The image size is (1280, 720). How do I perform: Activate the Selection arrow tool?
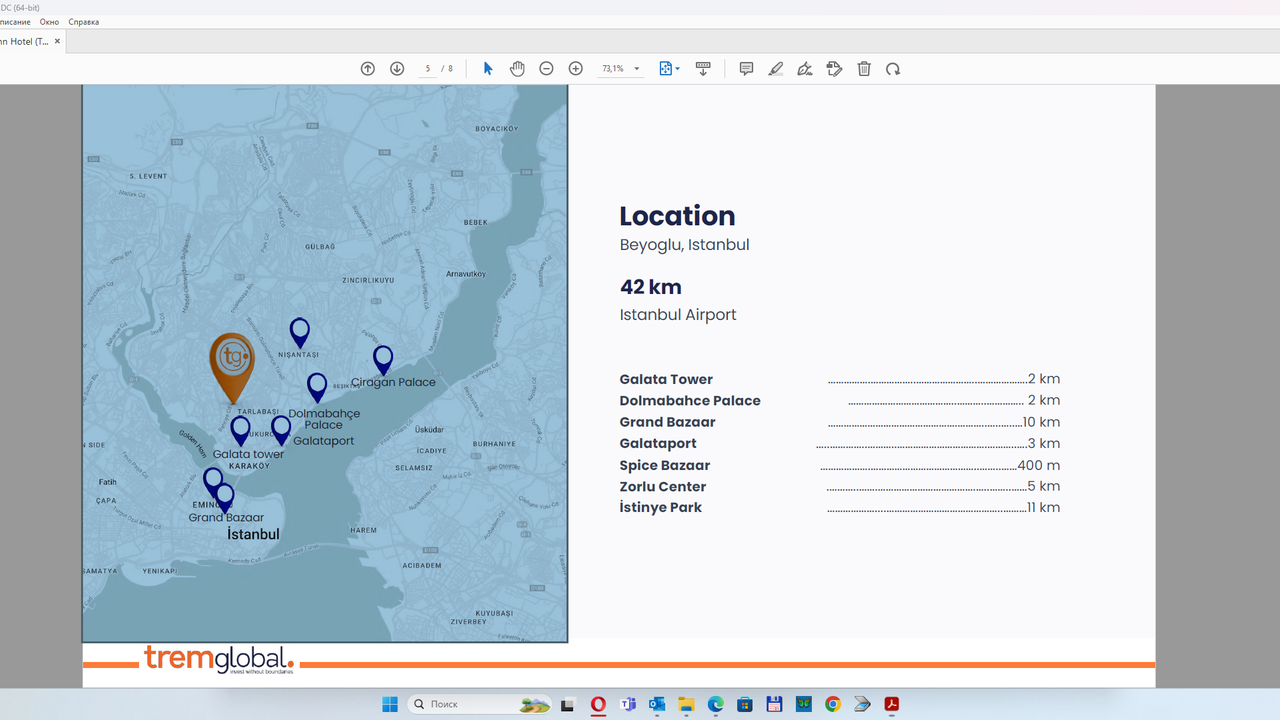click(x=488, y=69)
